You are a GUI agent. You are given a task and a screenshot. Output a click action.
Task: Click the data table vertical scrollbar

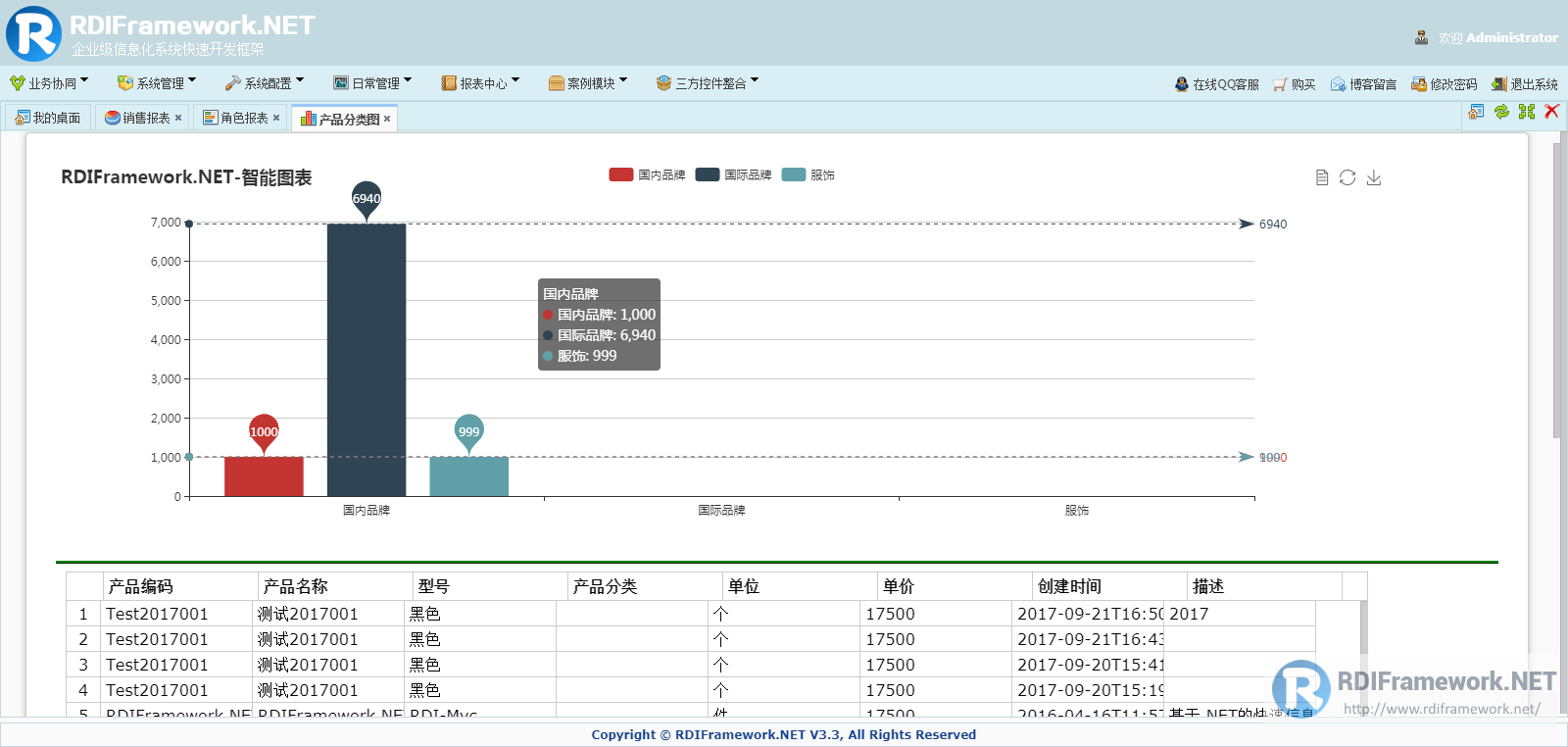[x=1363, y=659]
